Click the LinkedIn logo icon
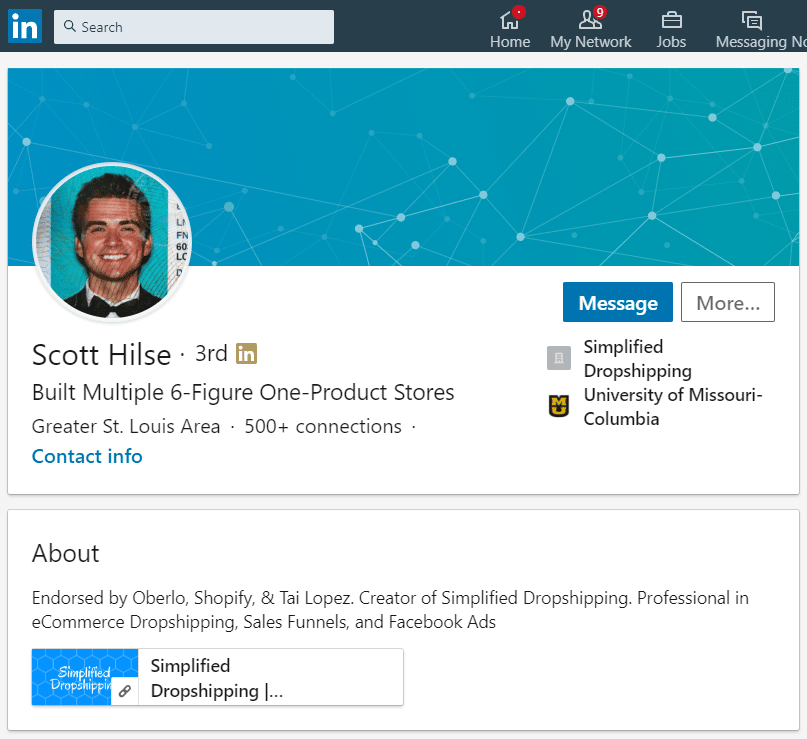 [25, 26]
